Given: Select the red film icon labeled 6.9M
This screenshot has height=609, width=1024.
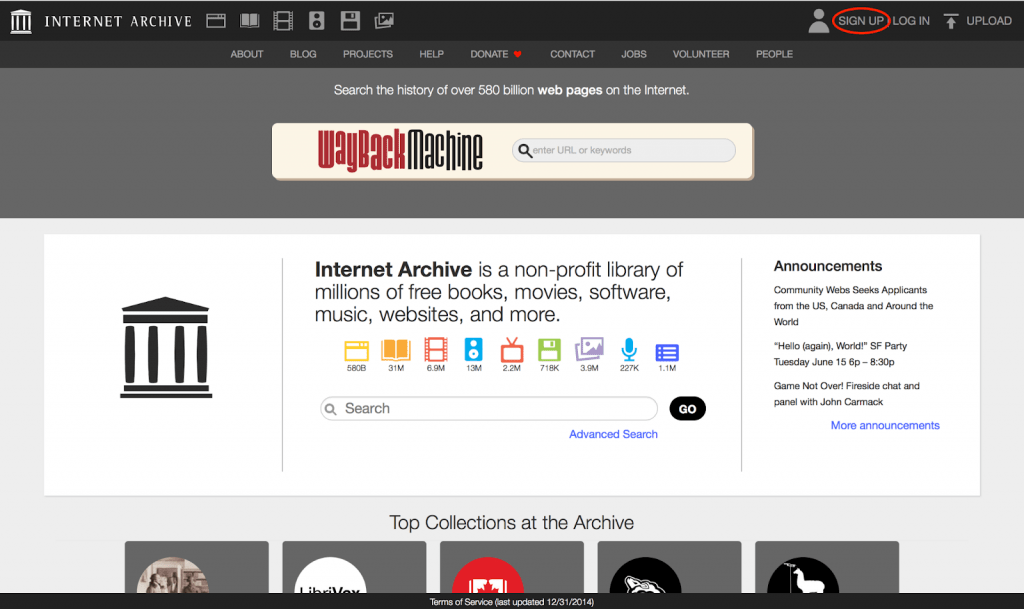Looking at the screenshot, I should 436,349.
